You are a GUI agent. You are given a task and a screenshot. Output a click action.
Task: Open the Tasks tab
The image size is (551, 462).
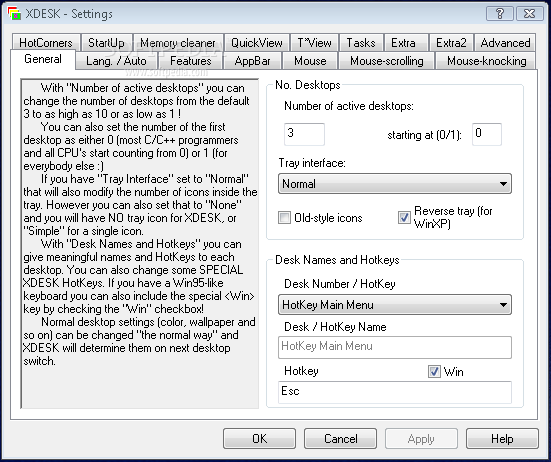click(361, 43)
